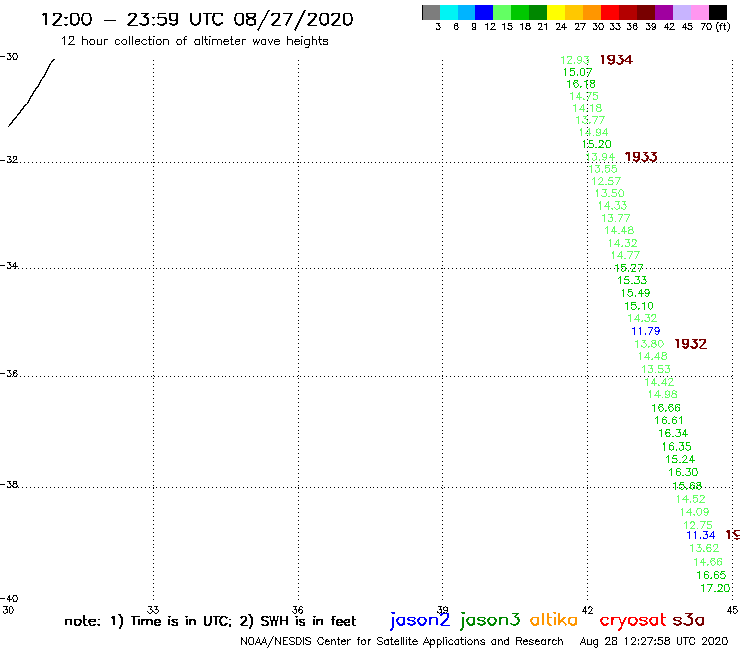Click the 12.57 wave height value
Image resolution: width=740 pixels, height=650 pixels.
[606, 181]
